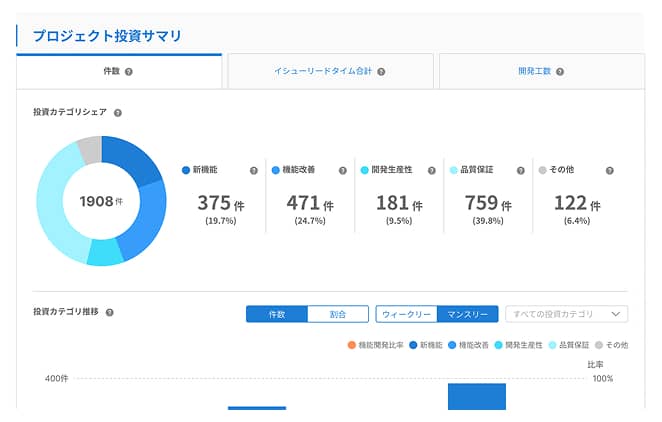Click gray その他 donut segment
The width and height of the screenshot is (662, 422).
(x=90, y=150)
